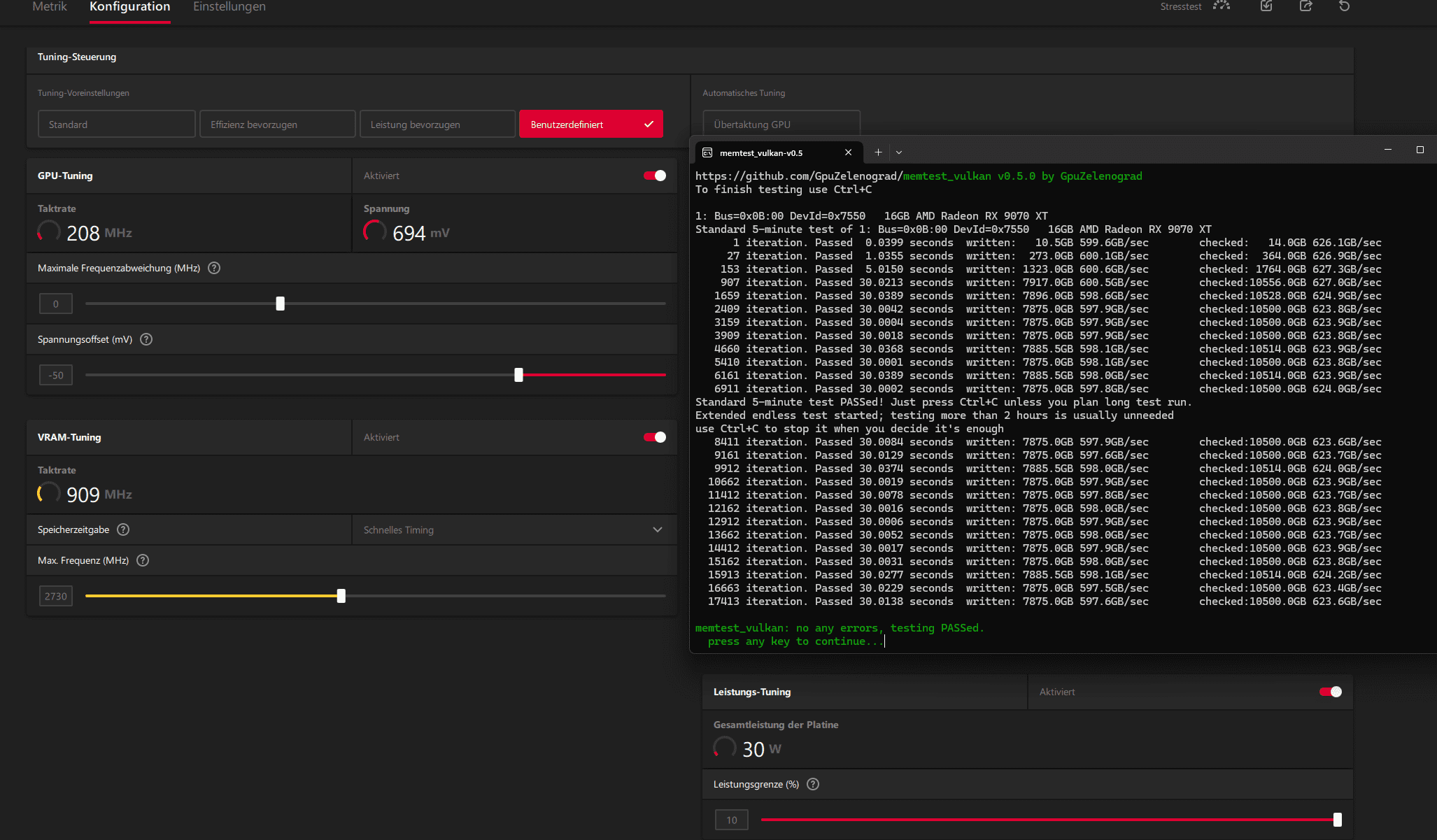
Task: Expand Speicherzeitgabe Schnelles Timing dropdown
Action: [x=514, y=529]
